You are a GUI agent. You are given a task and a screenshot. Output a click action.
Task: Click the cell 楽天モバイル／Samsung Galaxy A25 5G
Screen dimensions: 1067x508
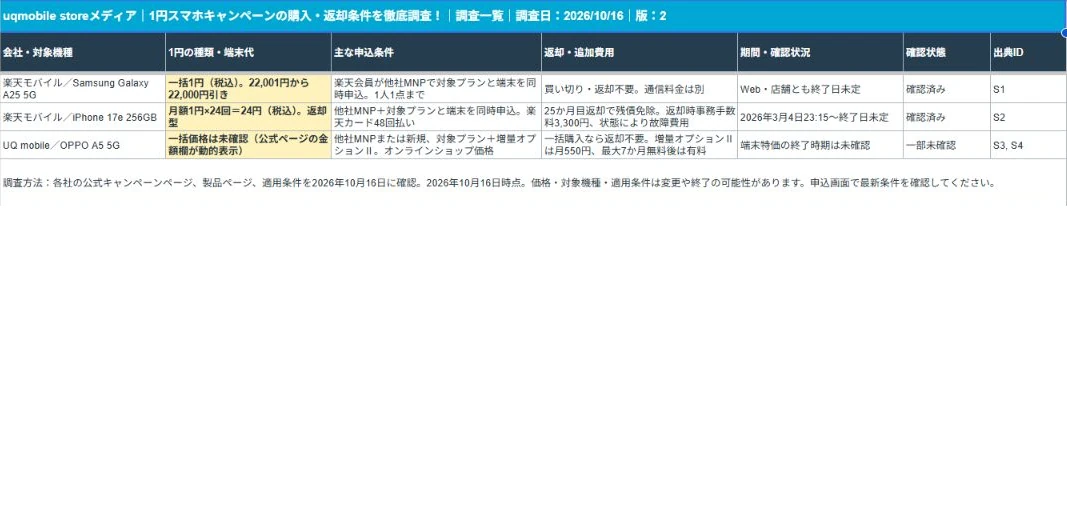point(82,88)
